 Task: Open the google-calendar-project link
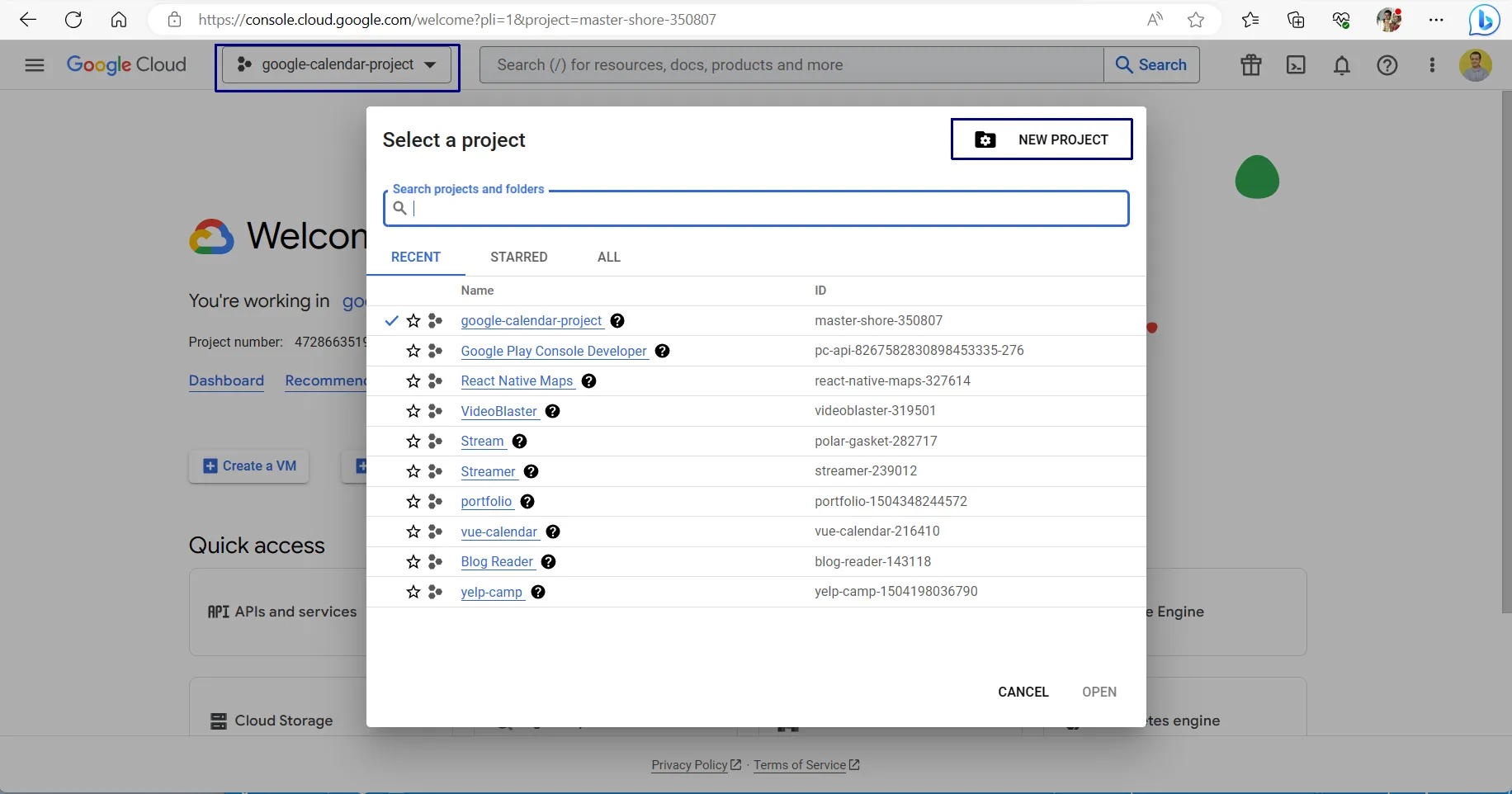click(x=532, y=321)
